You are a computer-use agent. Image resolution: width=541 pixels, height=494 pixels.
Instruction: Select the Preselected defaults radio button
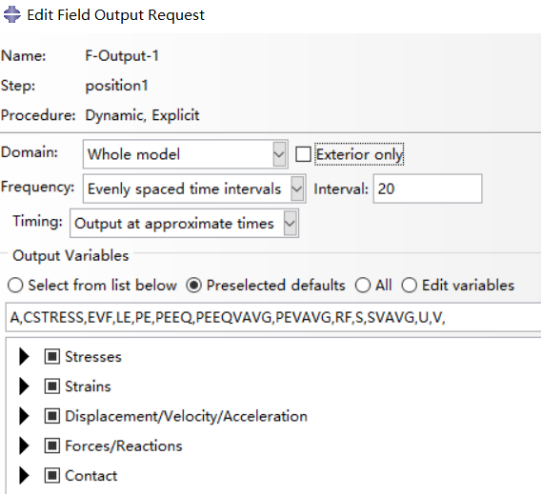click(x=194, y=286)
